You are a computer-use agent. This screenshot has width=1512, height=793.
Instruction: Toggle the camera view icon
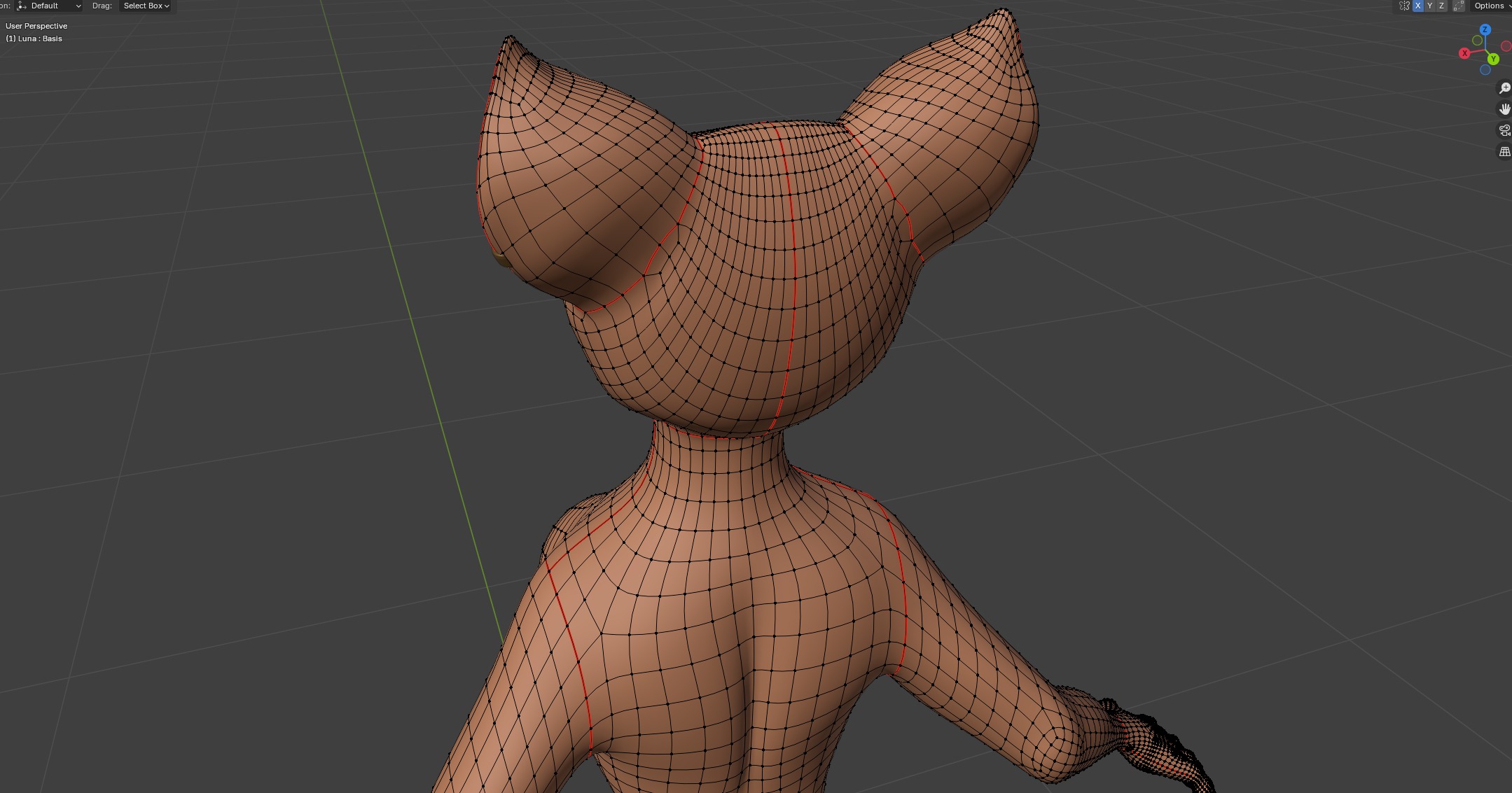pyautogui.click(x=1504, y=130)
